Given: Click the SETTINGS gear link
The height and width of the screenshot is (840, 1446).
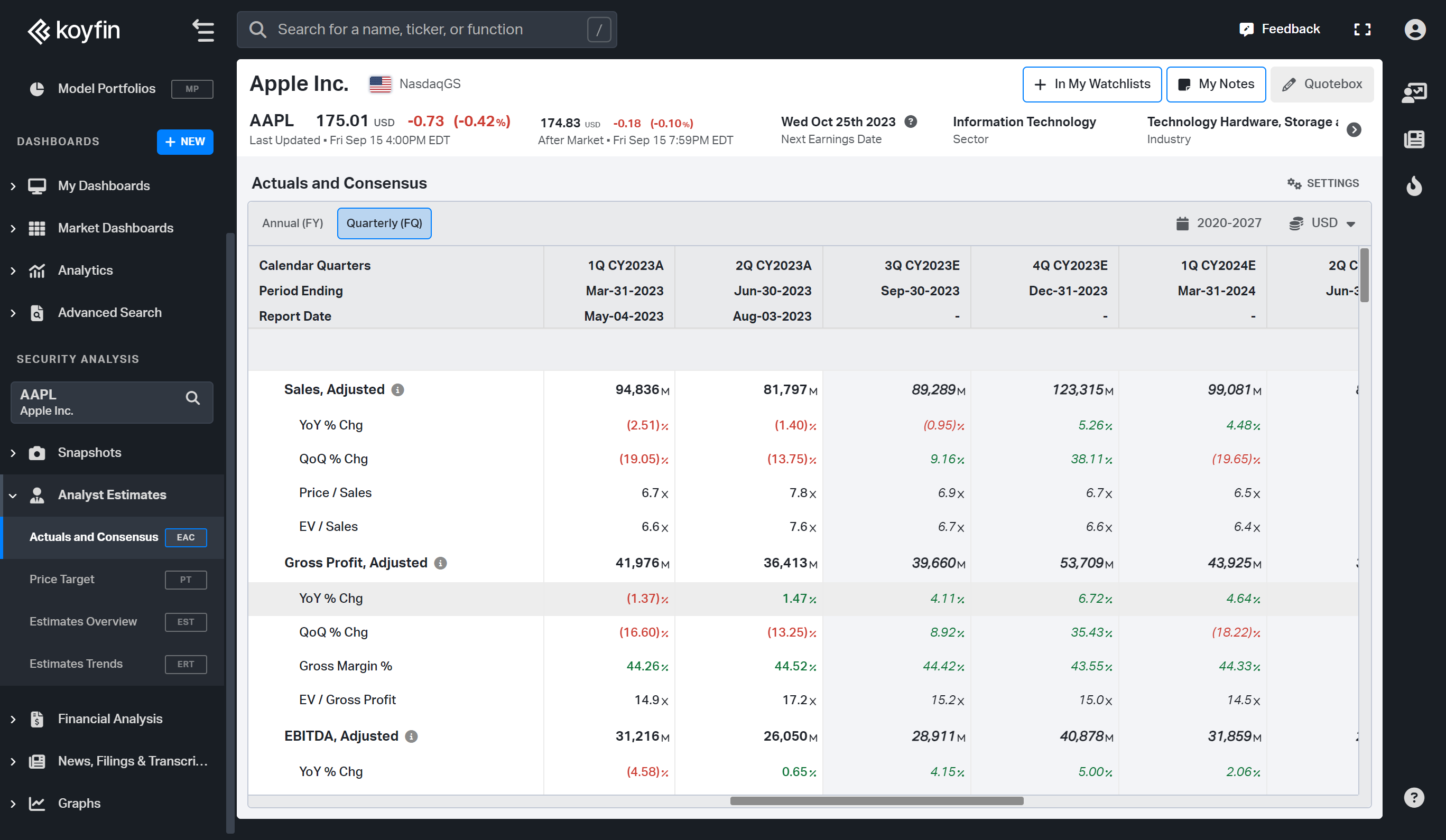Looking at the screenshot, I should [x=1322, y=183].
